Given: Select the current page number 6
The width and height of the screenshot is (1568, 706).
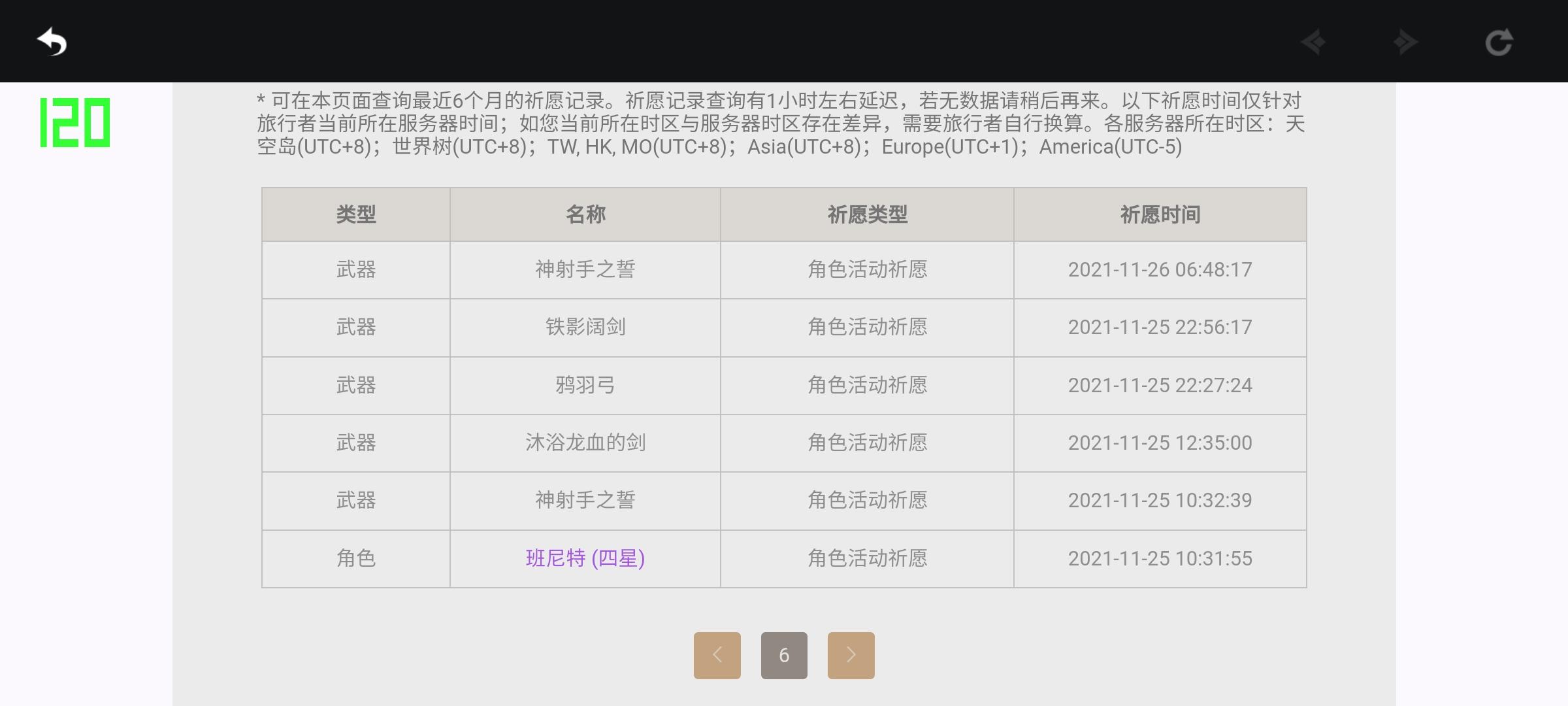Looking at the screenshot, I should 784,655.
